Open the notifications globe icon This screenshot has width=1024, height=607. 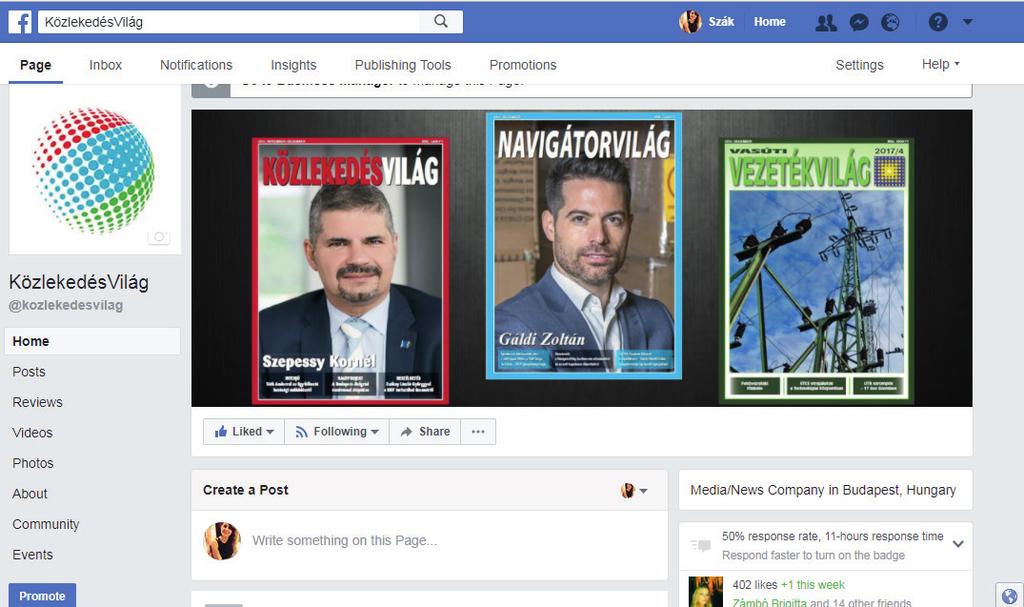[890, 22]
